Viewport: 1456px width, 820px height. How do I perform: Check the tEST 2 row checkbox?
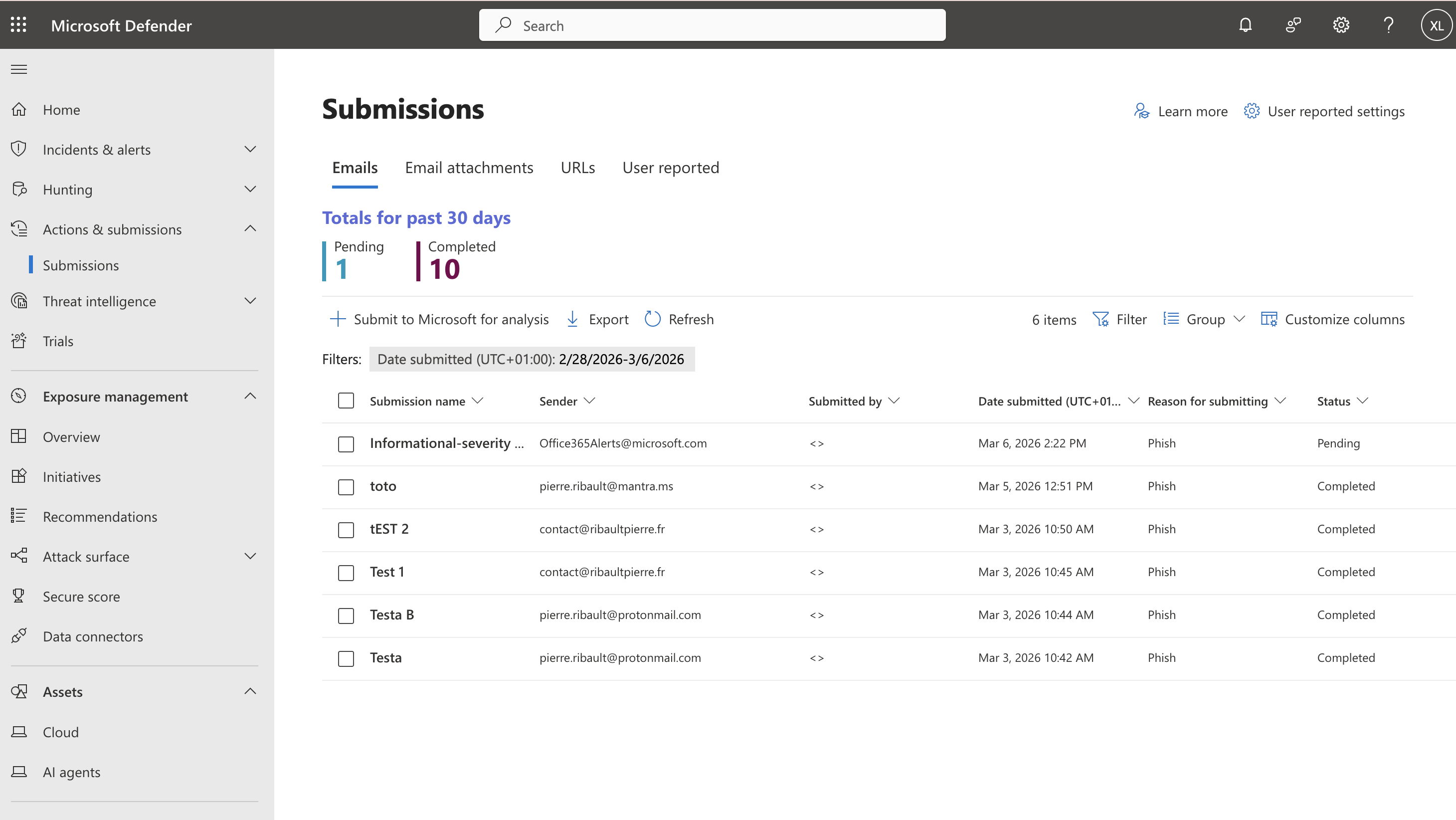pyautogui.click(x=346, y=530)
